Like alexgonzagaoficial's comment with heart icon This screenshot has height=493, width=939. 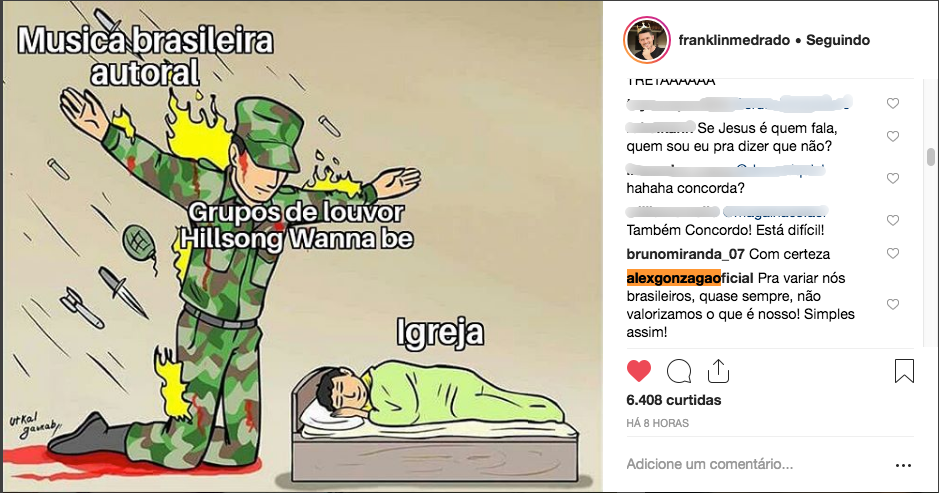click(893, 304)
